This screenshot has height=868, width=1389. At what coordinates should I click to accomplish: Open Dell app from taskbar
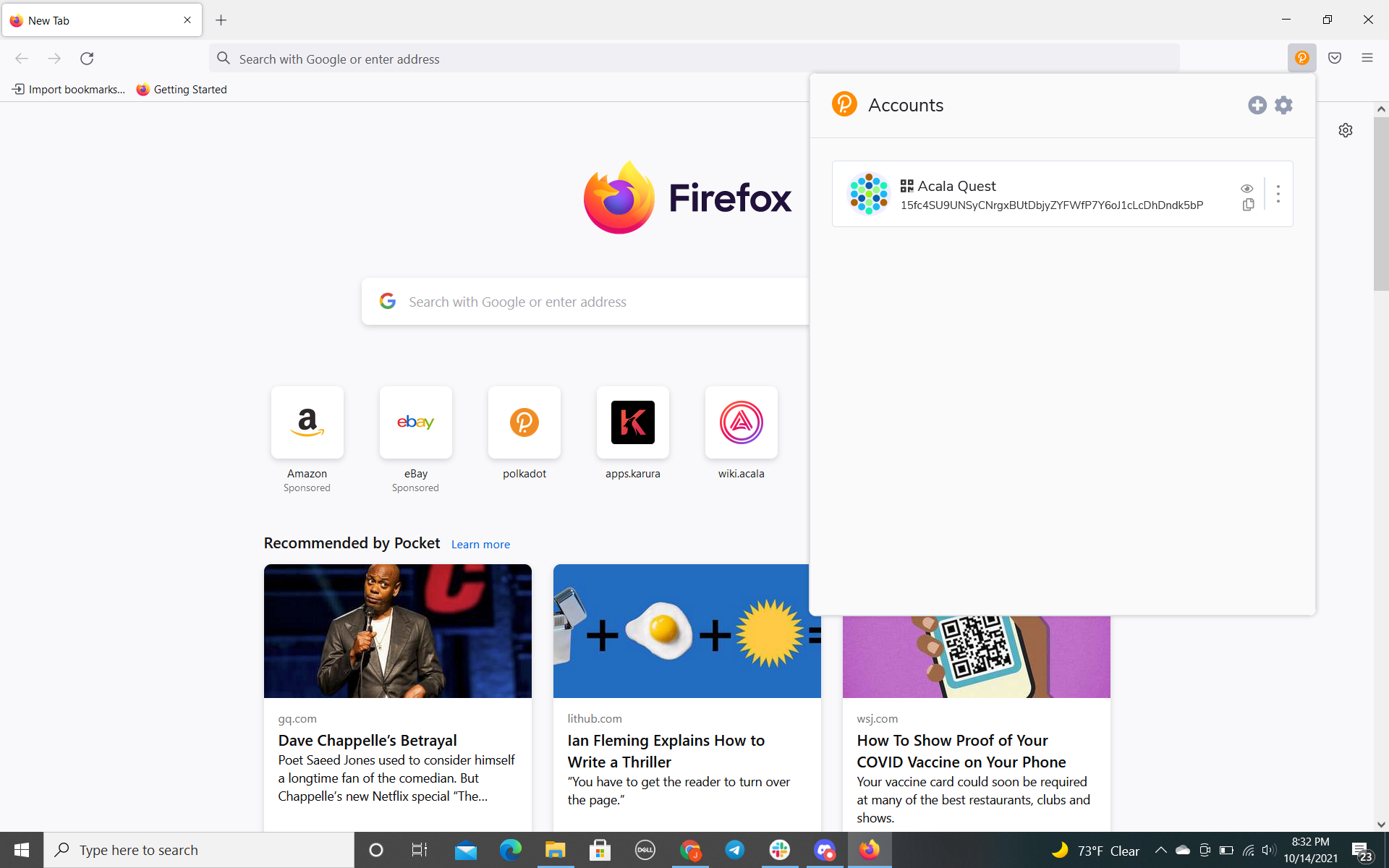click(x=645, y=850)
